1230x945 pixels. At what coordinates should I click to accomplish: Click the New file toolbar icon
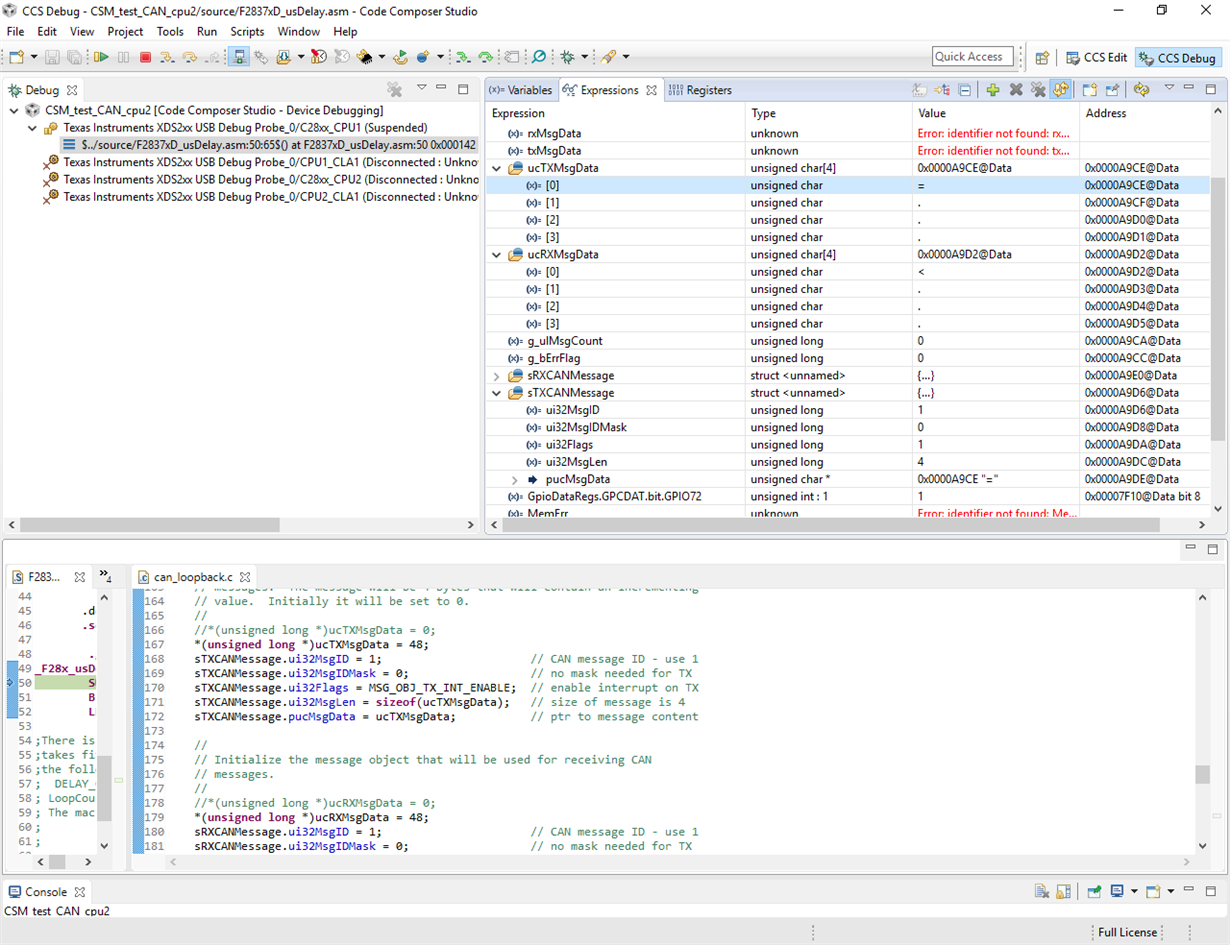pos(17,57)
